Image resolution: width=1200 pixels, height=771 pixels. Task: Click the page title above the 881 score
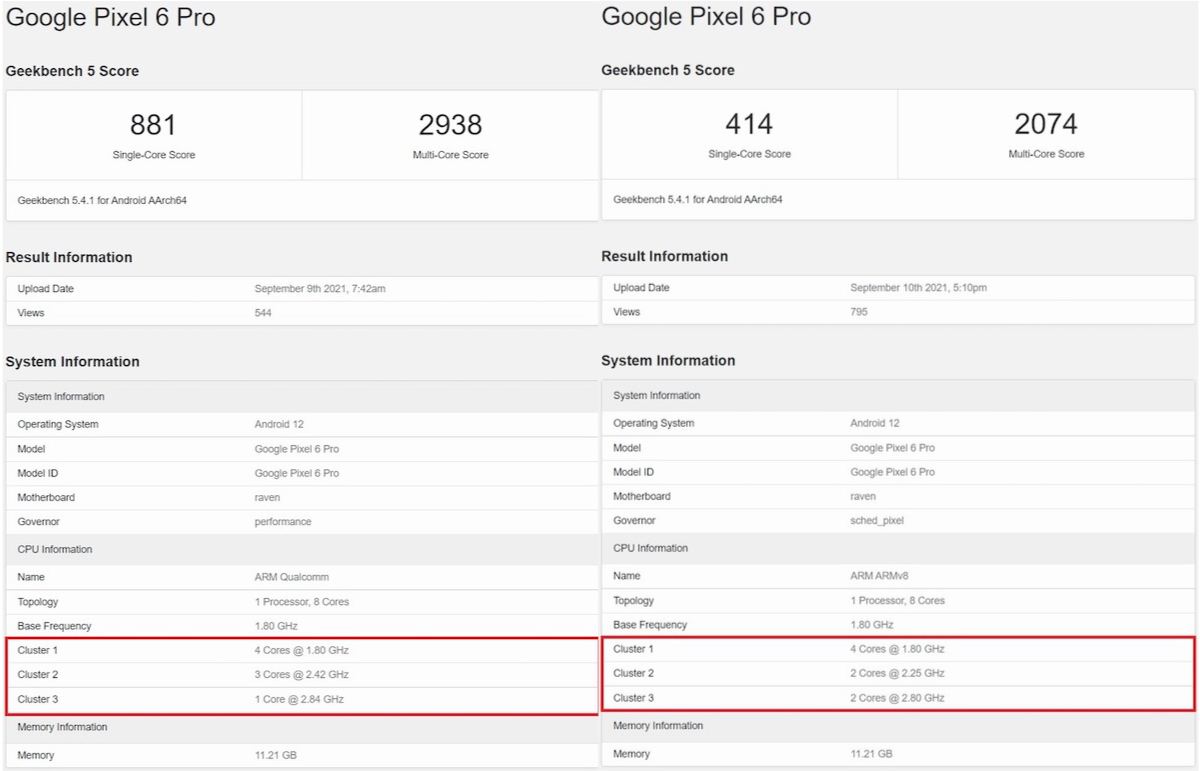tap(111, 18)
